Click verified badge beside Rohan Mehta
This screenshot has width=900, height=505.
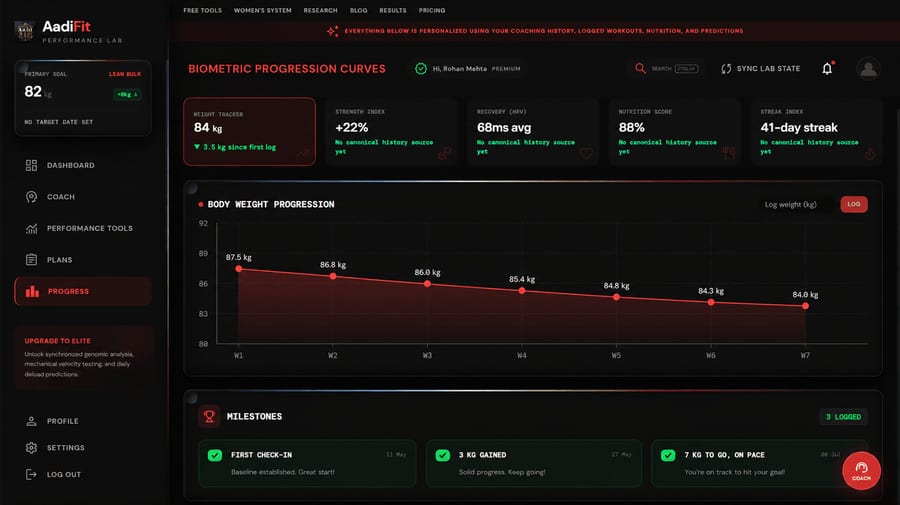point(421,68)
